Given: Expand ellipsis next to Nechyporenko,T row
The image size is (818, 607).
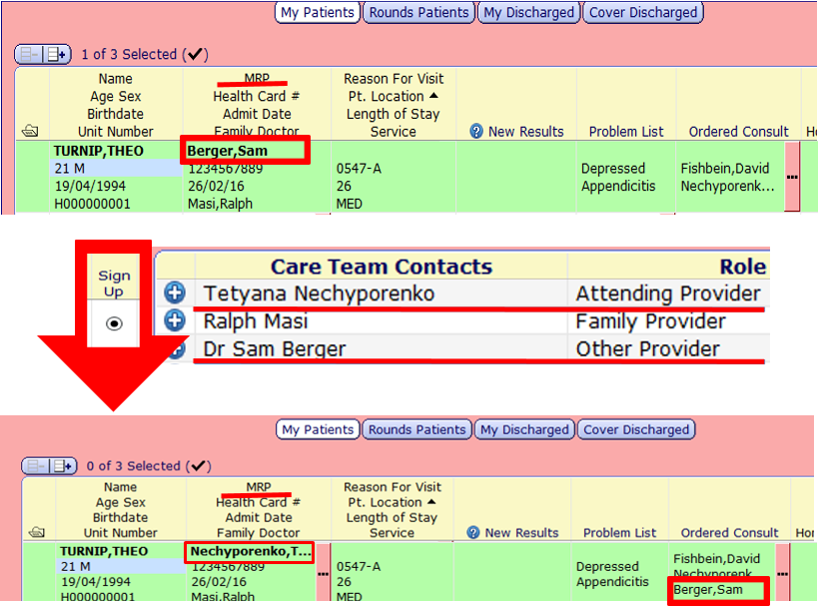Looking at the screenshot, I should point(325,572).
